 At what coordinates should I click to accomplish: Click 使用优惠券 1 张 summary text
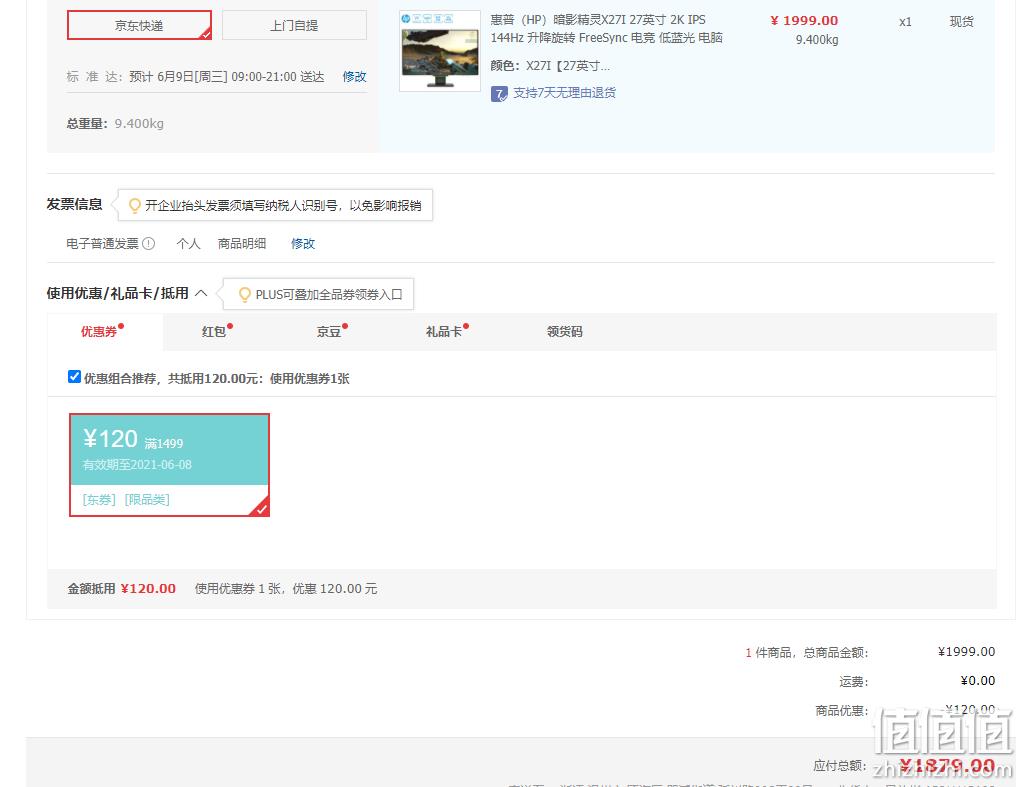point(285,589)
